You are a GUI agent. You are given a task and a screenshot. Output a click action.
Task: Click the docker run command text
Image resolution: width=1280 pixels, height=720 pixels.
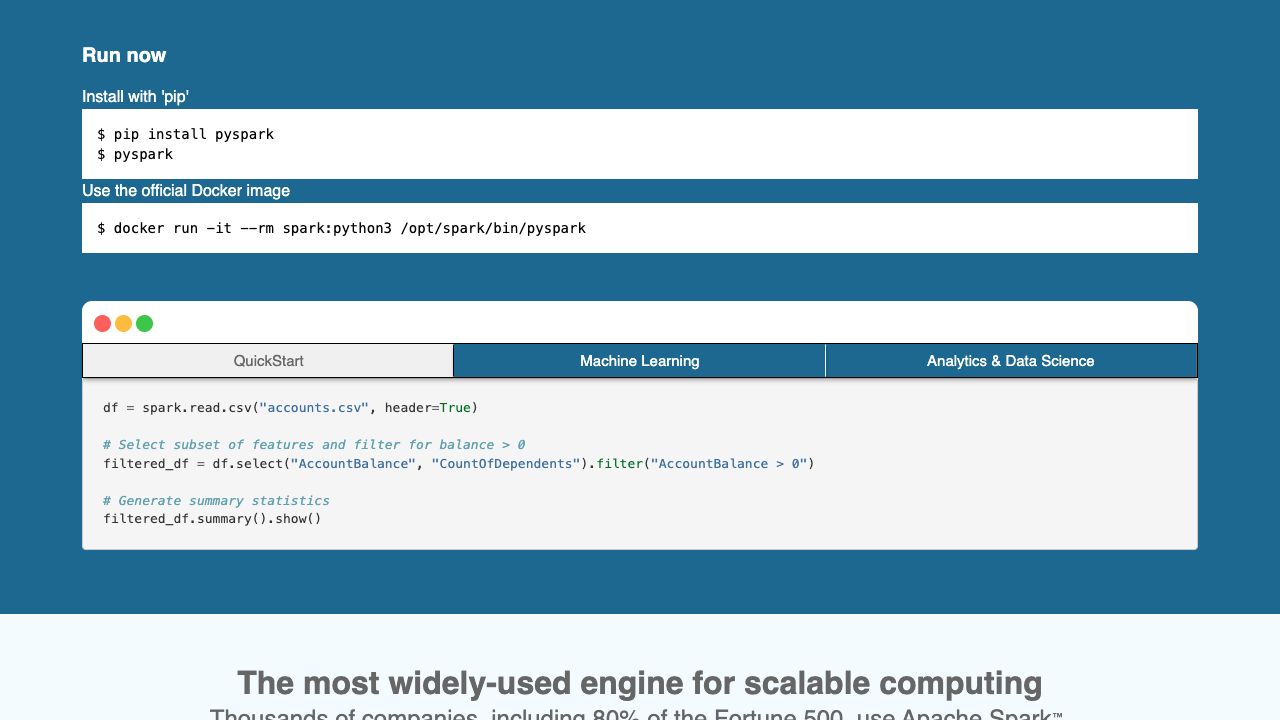point(341,228)
